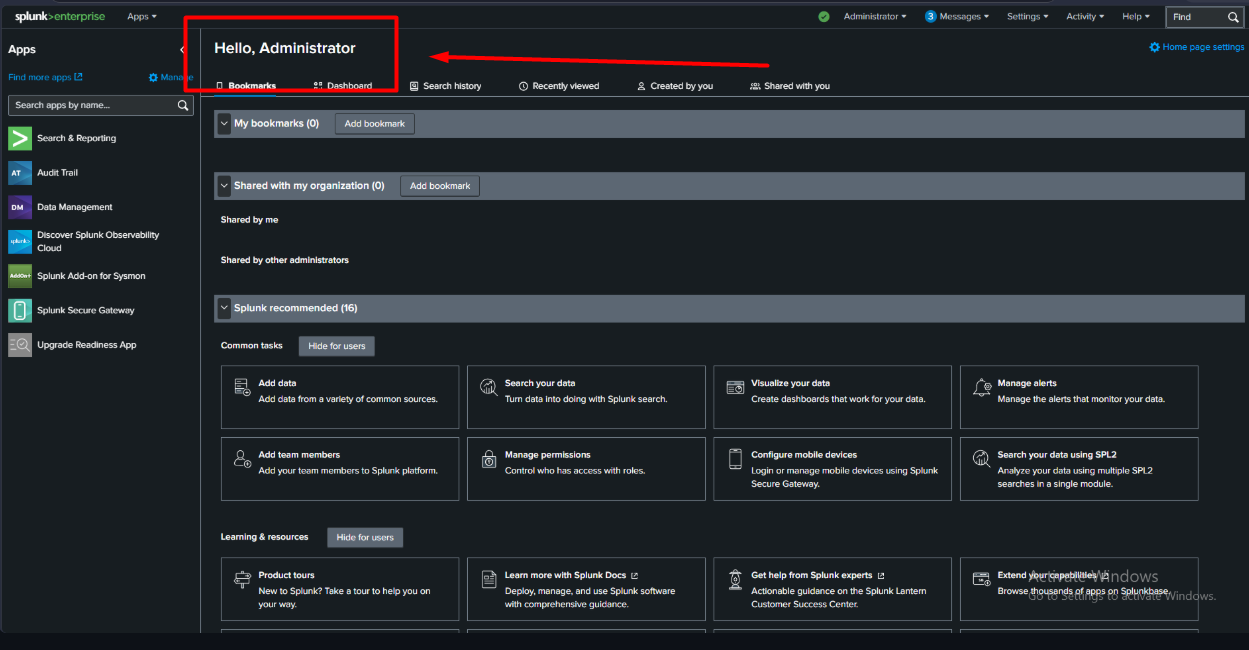Click the green health status check icon
1249x650 pixels.
[824, 17]
